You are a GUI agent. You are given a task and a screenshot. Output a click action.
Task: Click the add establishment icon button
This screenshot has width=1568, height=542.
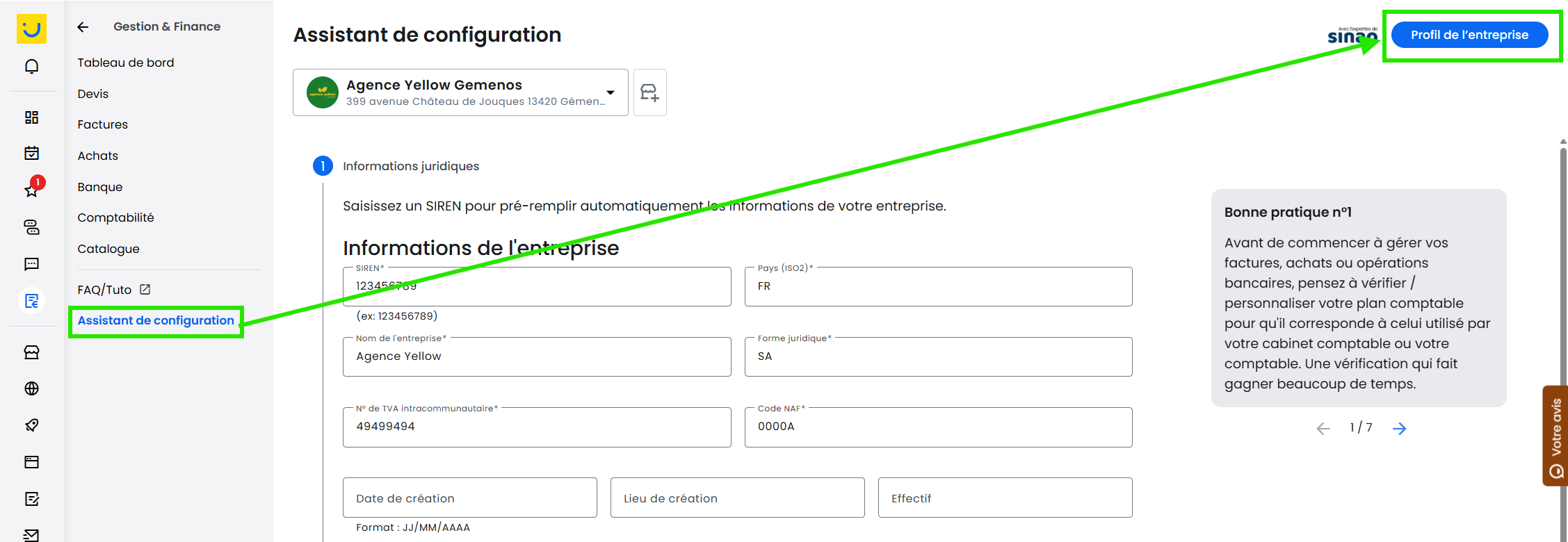(649, 92)
